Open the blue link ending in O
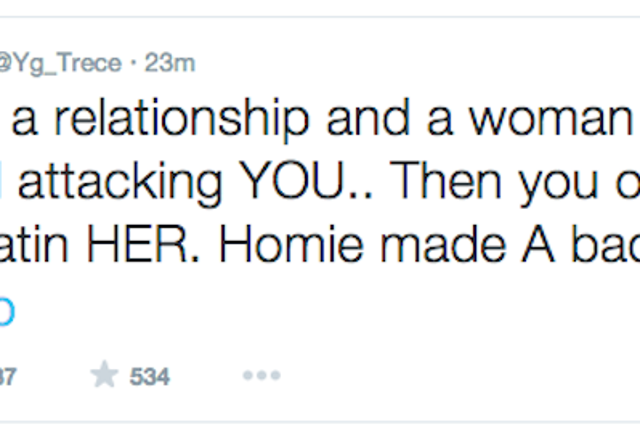This screenshot has width=640, height=427. (7, 312)
